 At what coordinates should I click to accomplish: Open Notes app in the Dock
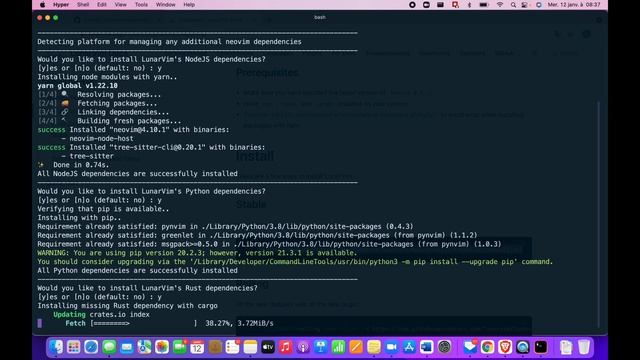click(250, 347)
